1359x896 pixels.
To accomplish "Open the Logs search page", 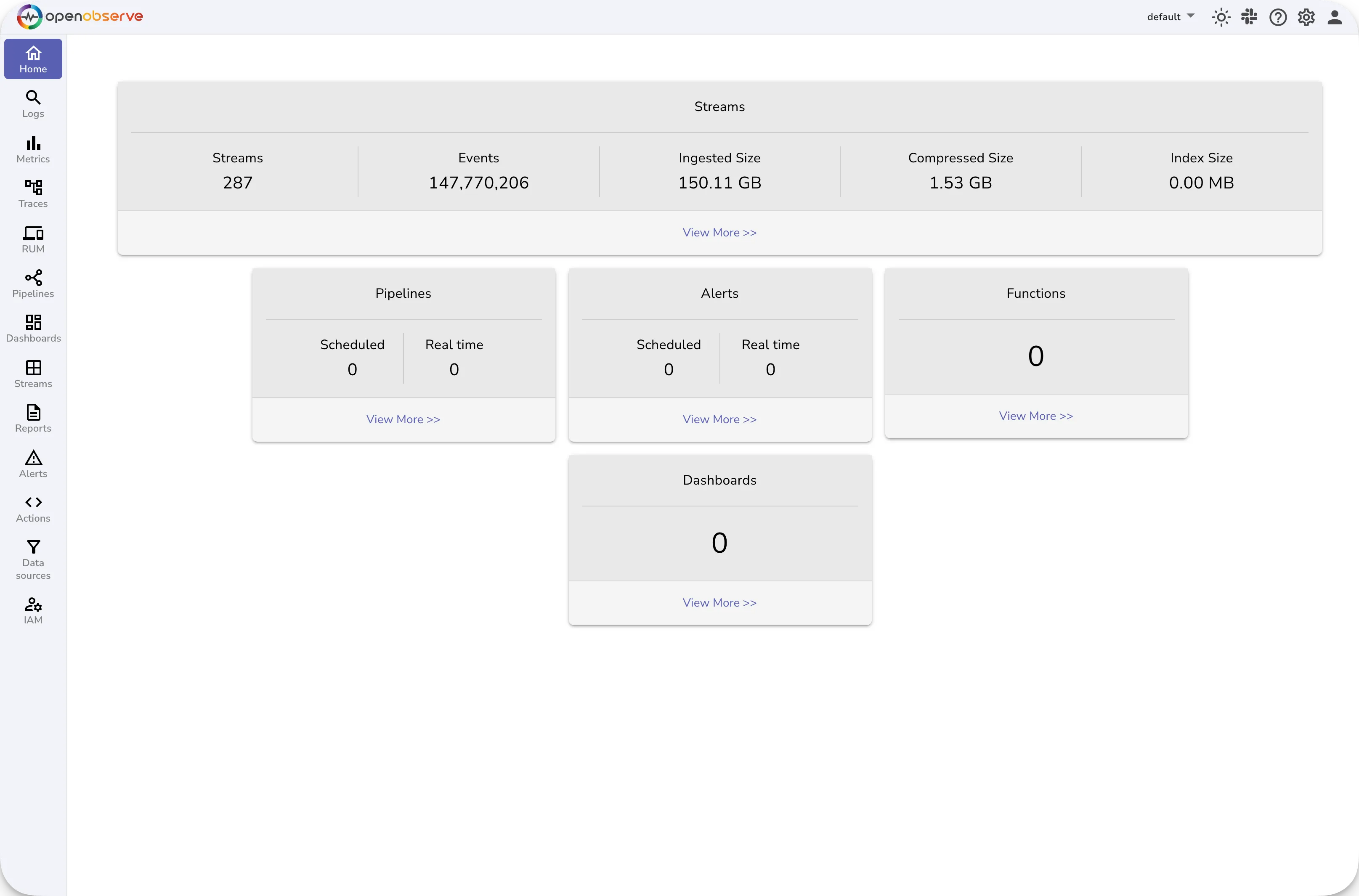I will click(32, 104).
